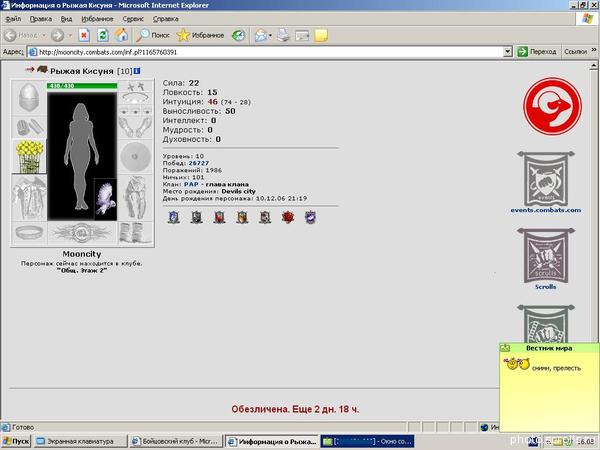Follow the events.combats.com link
This screenshot has width=600, height=450.
546,210
